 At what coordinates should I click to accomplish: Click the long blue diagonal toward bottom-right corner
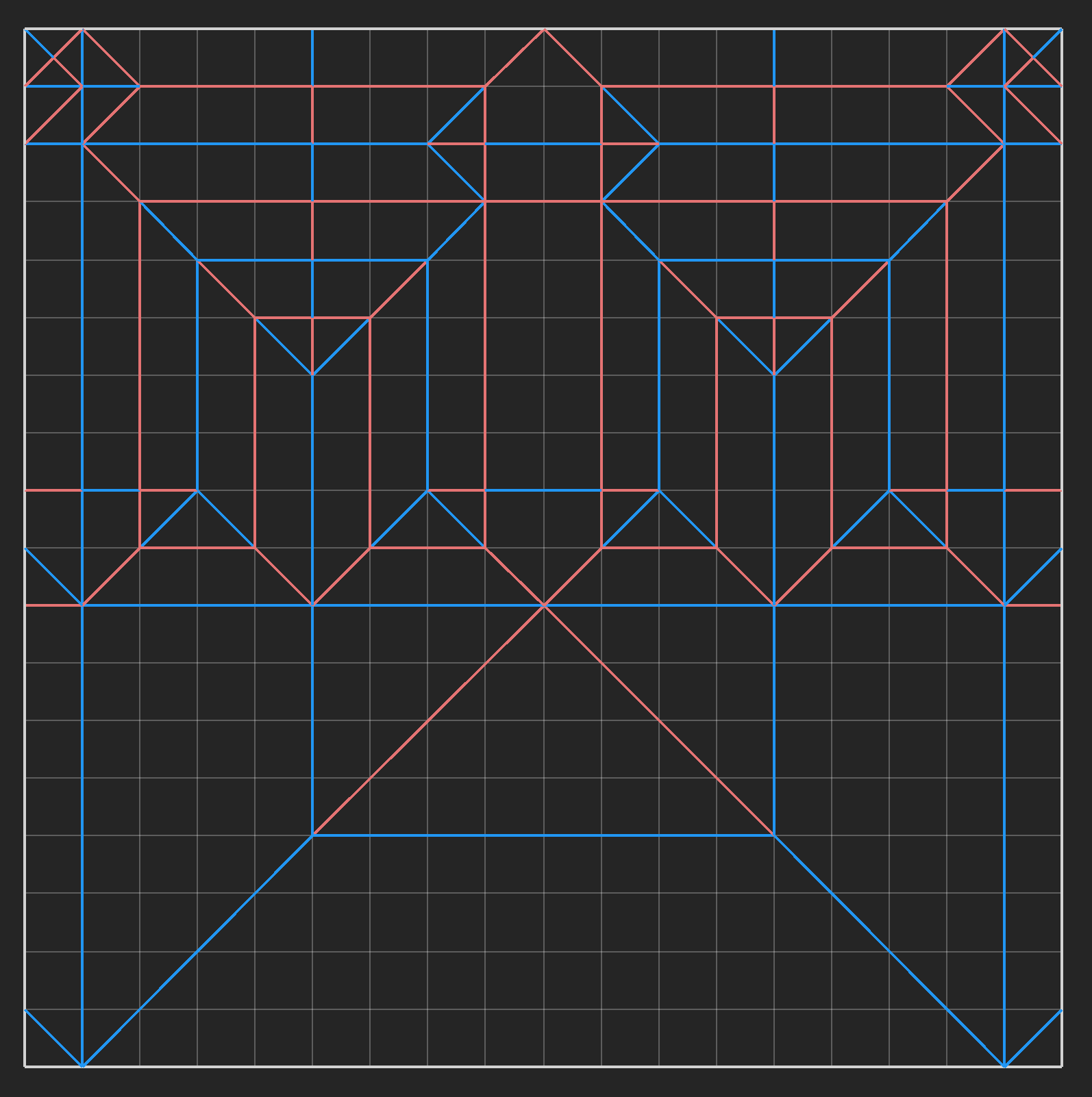coord(889,950)
